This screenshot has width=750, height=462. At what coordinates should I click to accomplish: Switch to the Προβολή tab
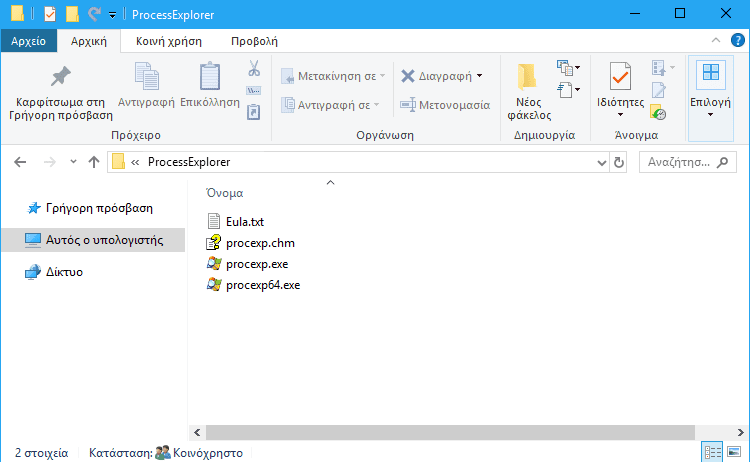coord(254,41)
